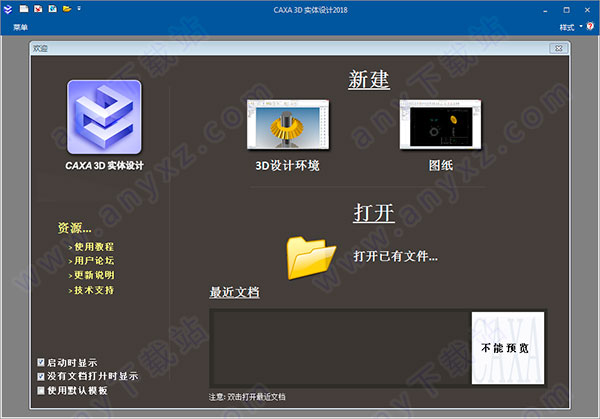Image resolution: width=600 pixels, height=419 pixels.
Task: Close the 欢迎 welcome dialog
Action: tap(558, 48)
